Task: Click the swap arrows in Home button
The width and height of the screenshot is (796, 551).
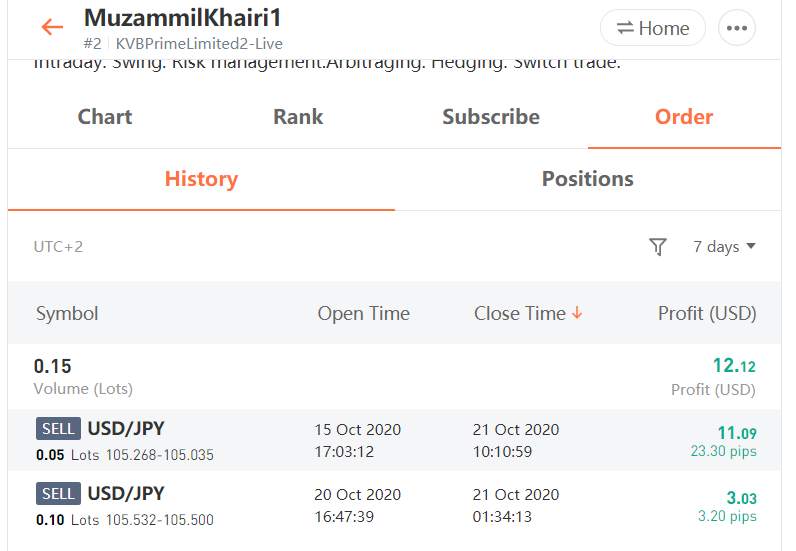Action: [625, 27]
